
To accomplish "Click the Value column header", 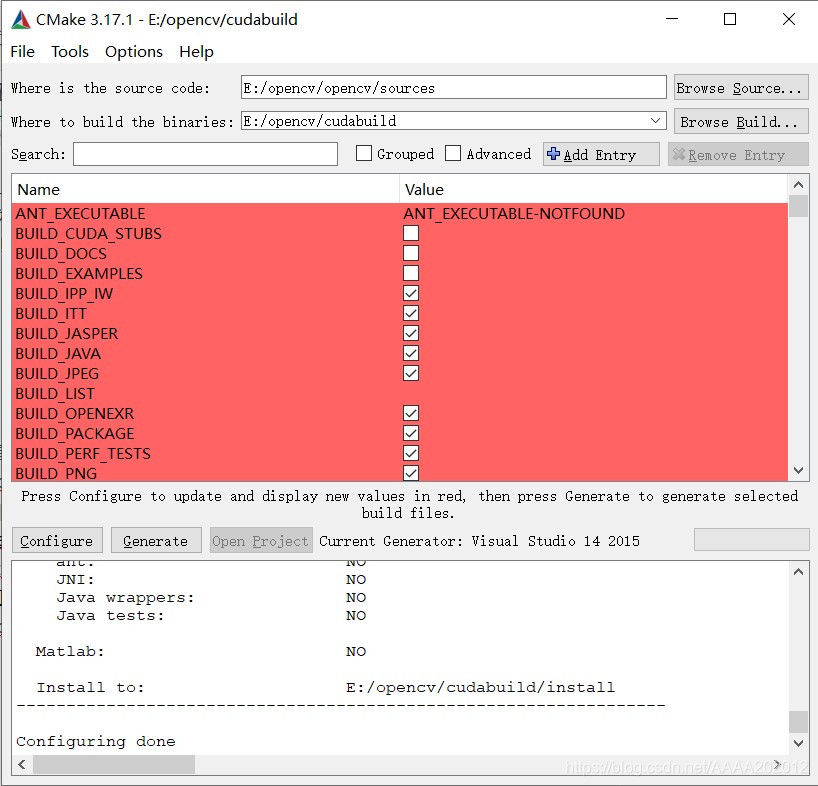I will (593, 189).
